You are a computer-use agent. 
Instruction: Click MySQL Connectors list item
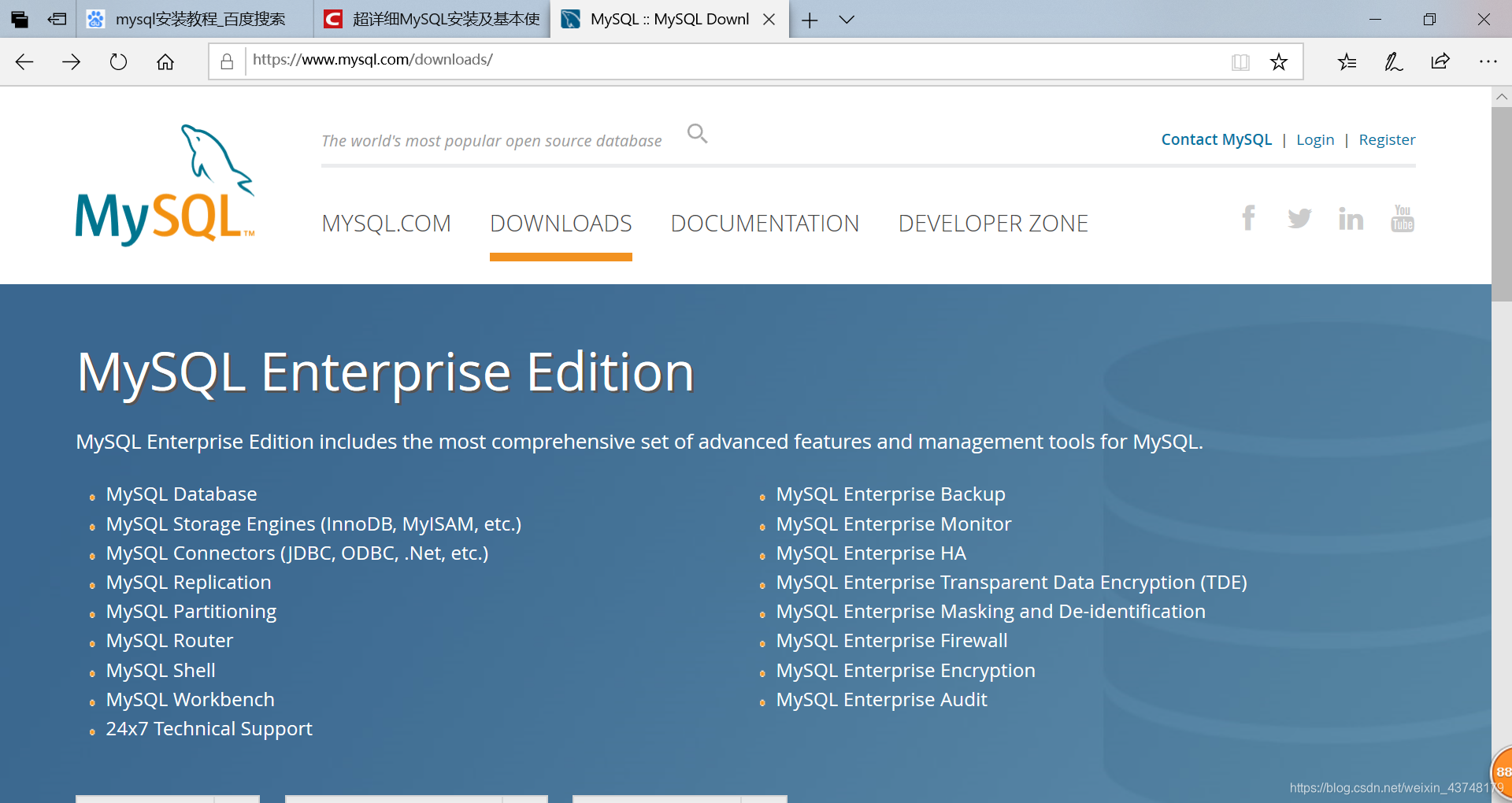pos(297,553)
